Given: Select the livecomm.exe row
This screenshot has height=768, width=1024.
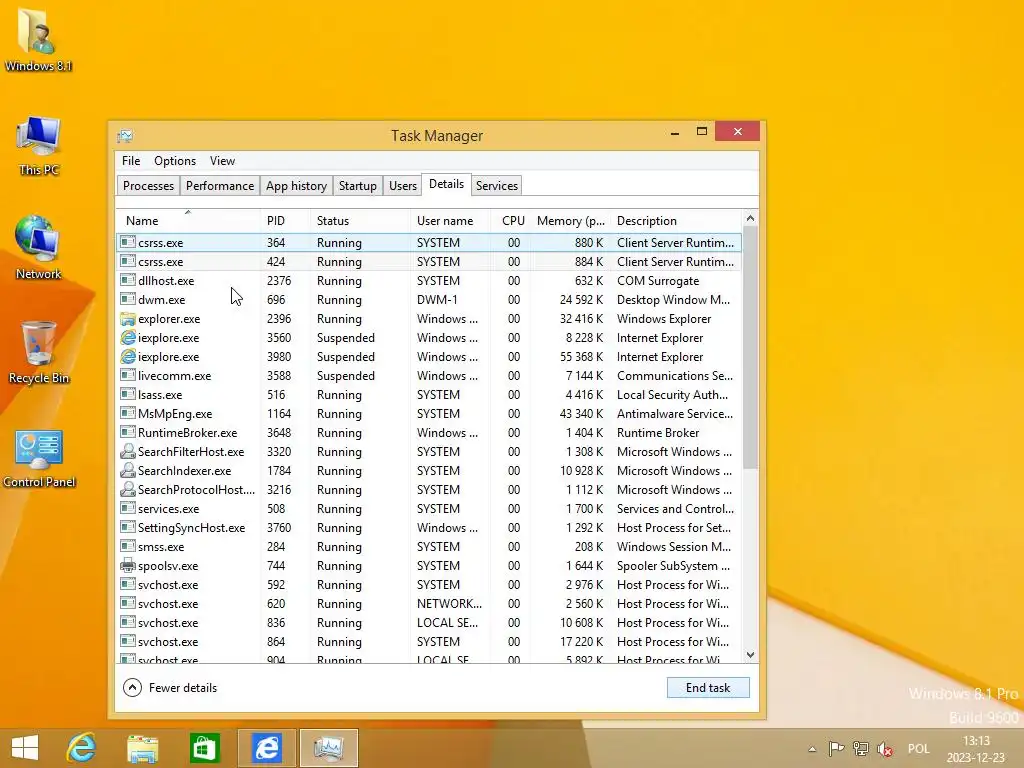Looking at the screenshot, I should pos(429,376).
